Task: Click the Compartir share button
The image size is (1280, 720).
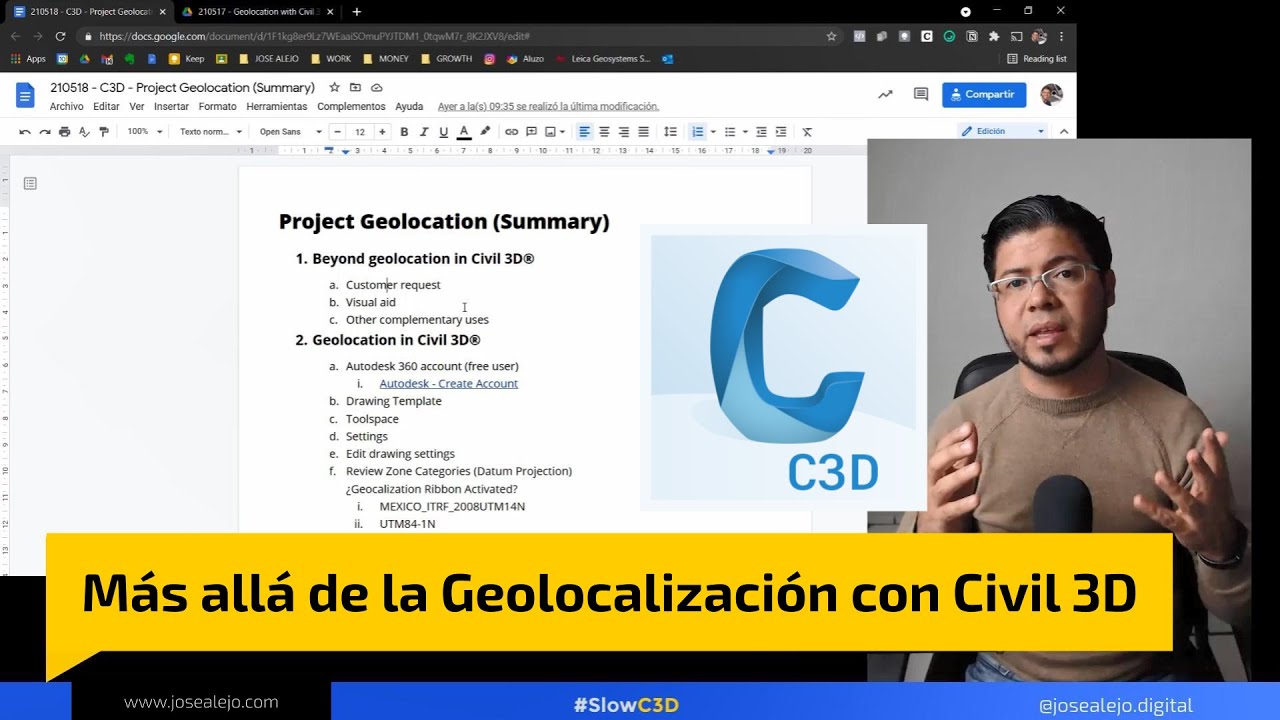Action: point(984,94)
